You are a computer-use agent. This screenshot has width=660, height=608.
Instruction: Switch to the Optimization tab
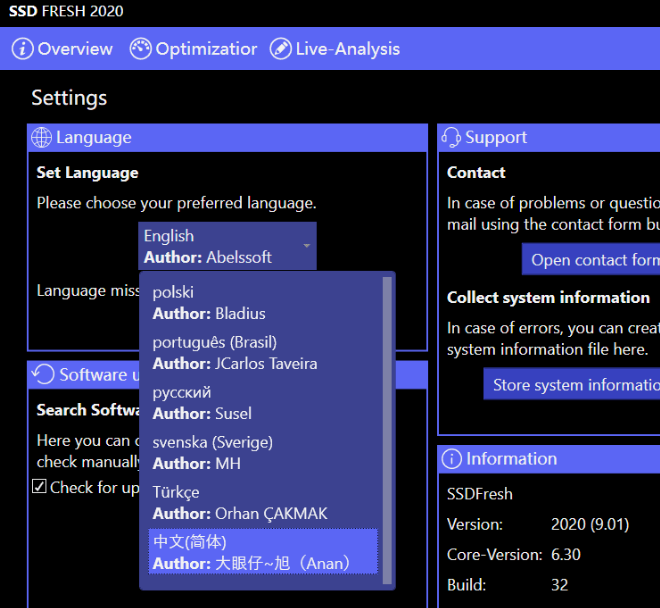pos(193,49)
